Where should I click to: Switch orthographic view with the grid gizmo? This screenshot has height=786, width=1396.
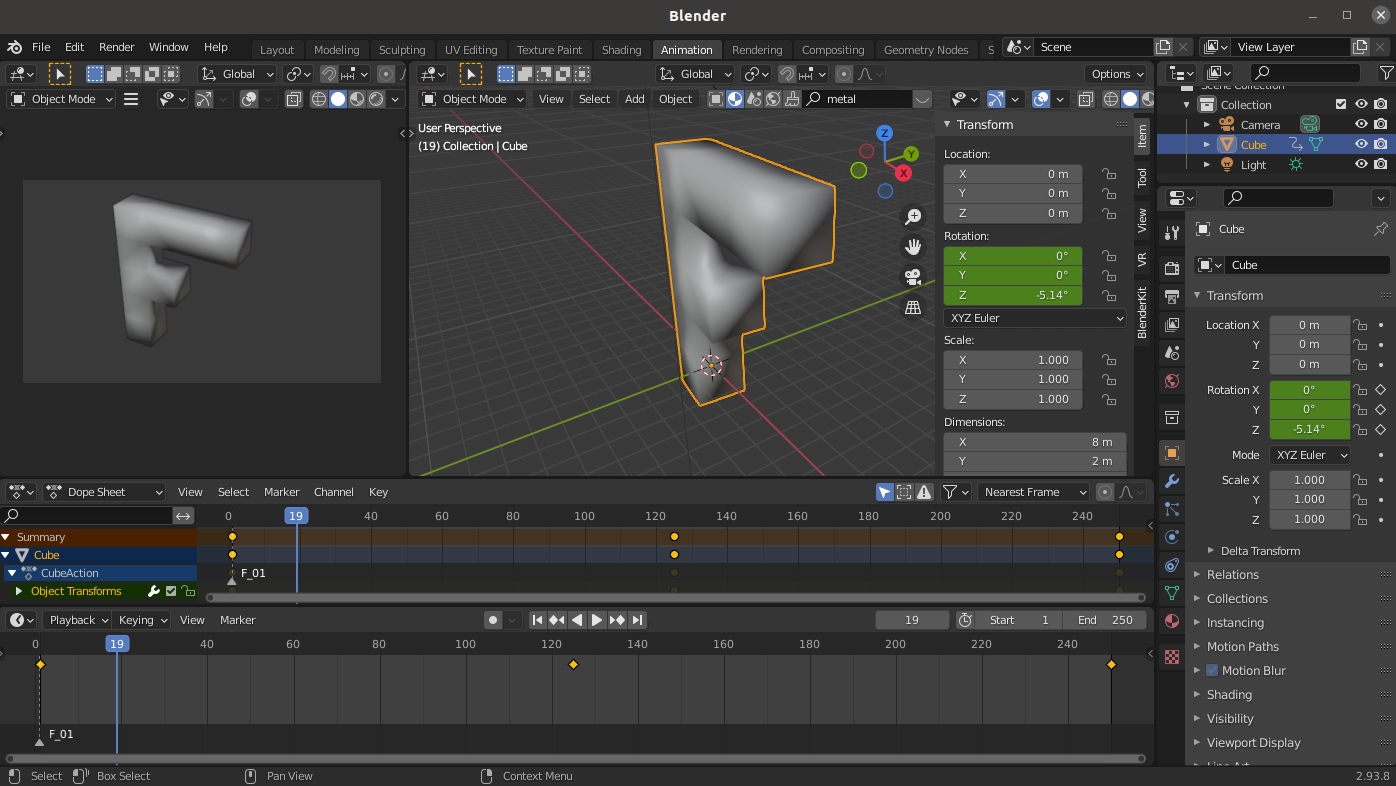tap(913, 308)
